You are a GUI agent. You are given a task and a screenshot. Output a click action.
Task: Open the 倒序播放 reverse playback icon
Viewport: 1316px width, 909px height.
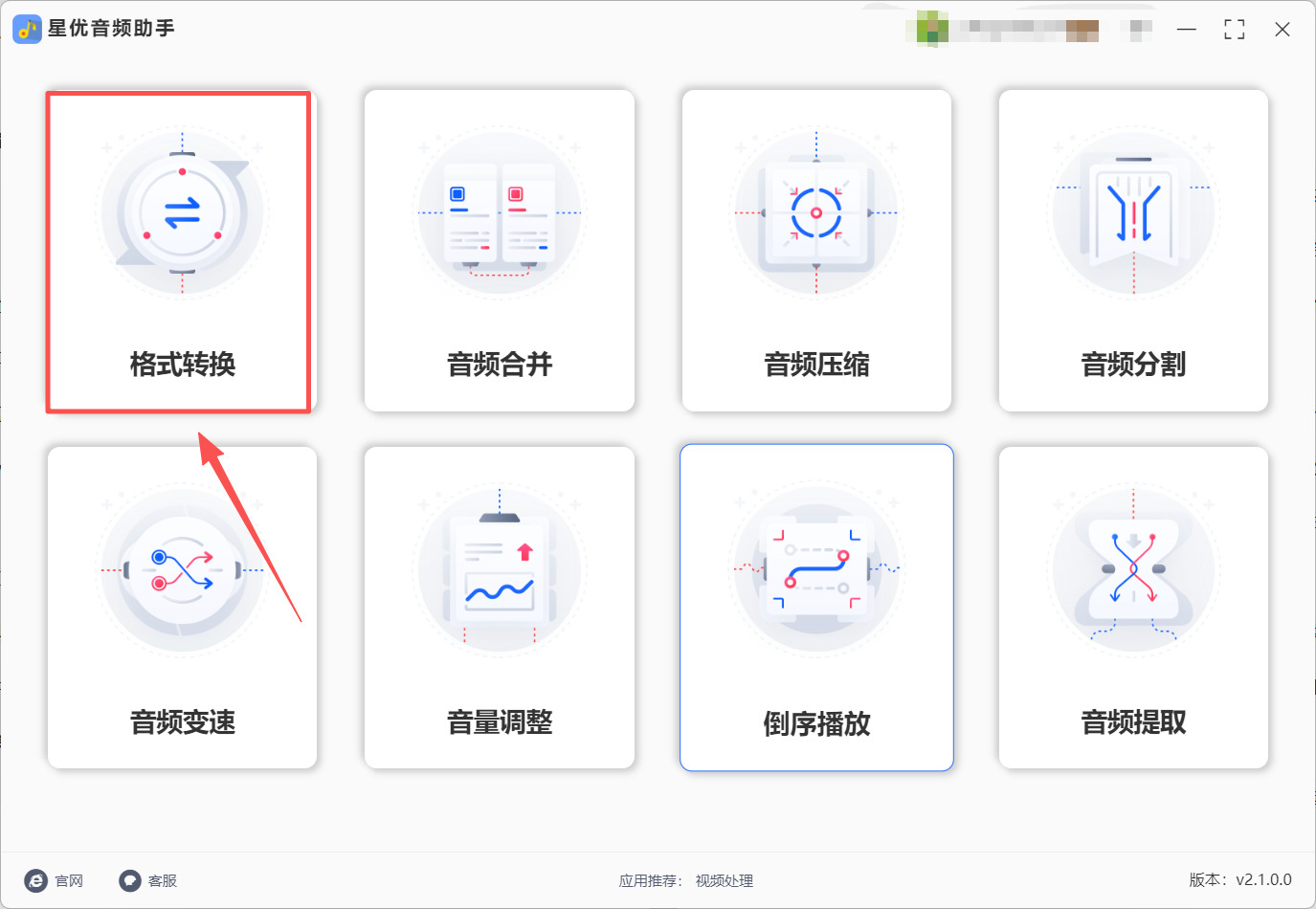coord(816,569)
